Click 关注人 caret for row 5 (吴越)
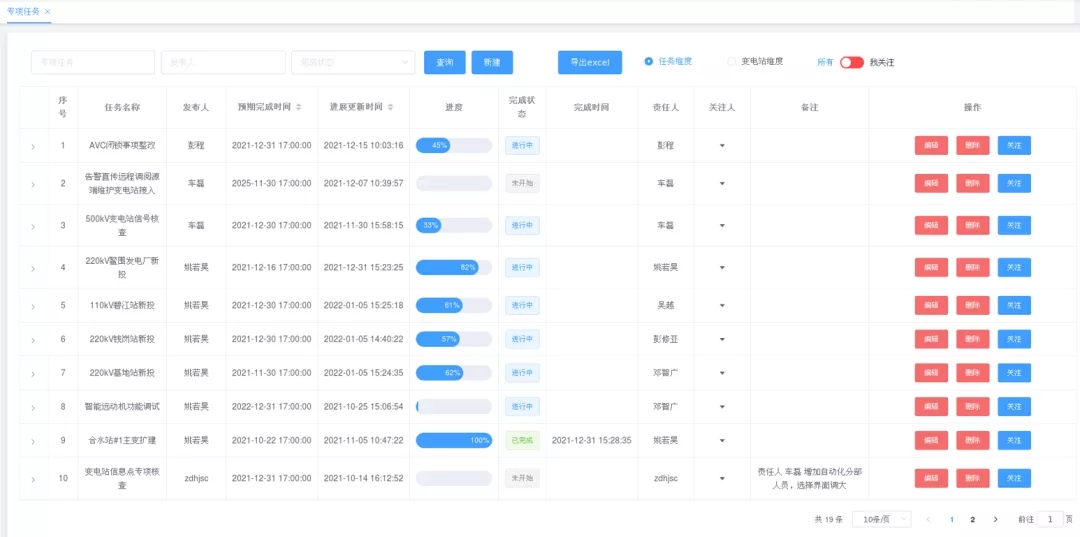 [x=722, y=305]
